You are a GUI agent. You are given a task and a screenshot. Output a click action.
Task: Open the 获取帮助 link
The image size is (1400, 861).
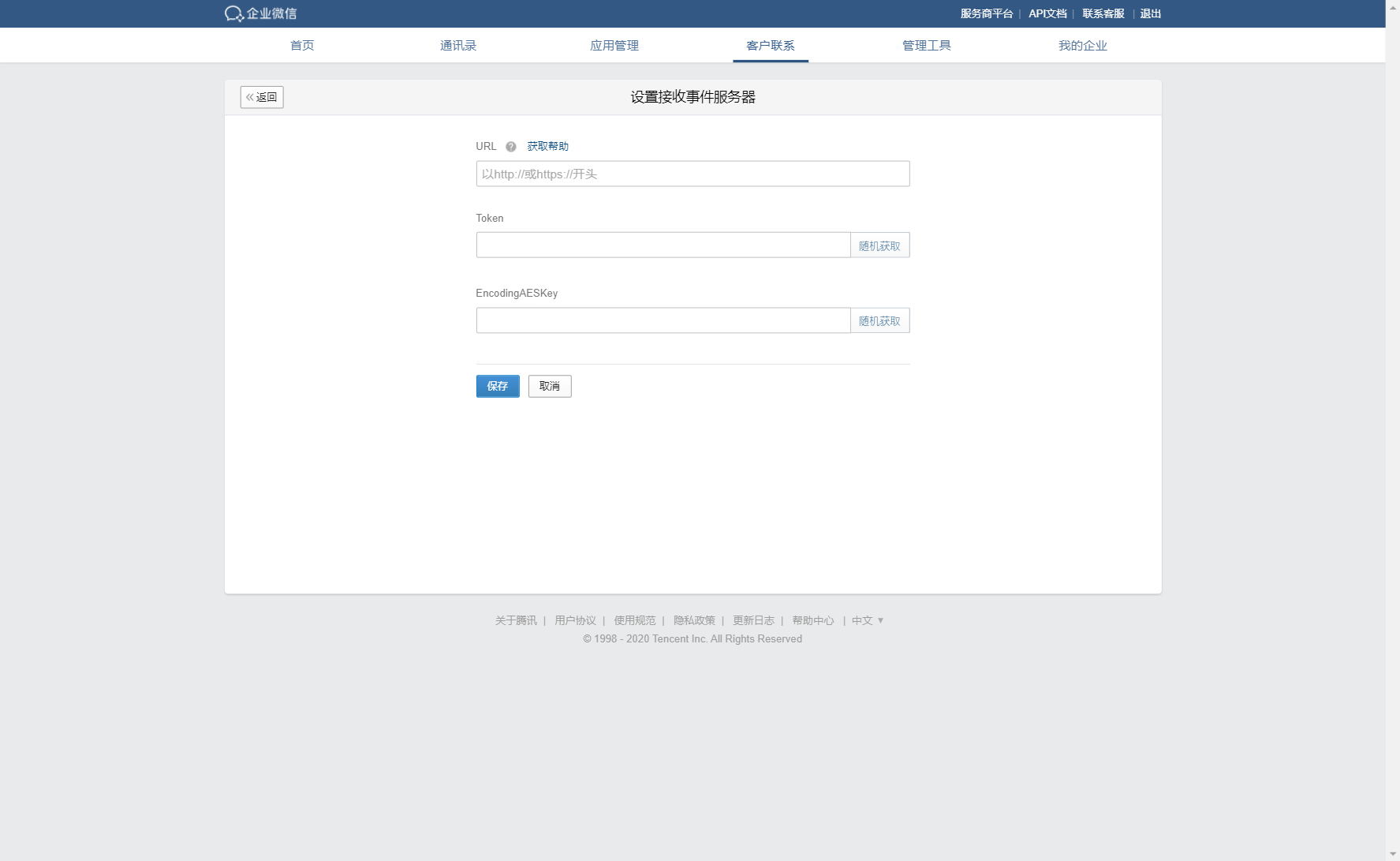[547, 146]
